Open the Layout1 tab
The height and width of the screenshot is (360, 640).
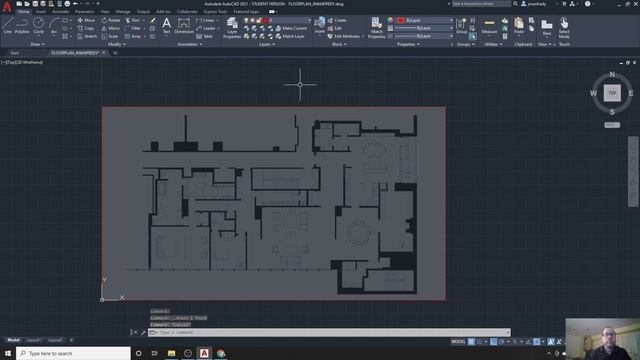(33, 340)
